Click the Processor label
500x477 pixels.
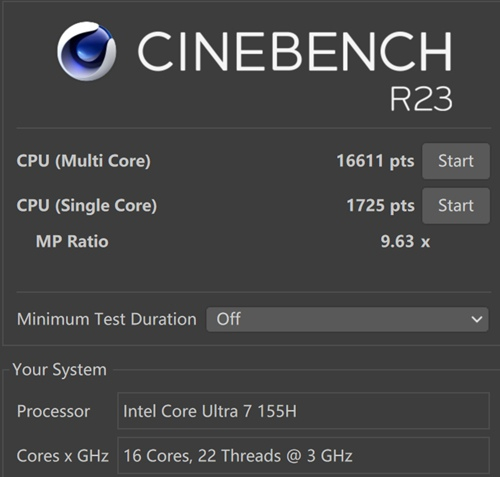pos(53,411)
